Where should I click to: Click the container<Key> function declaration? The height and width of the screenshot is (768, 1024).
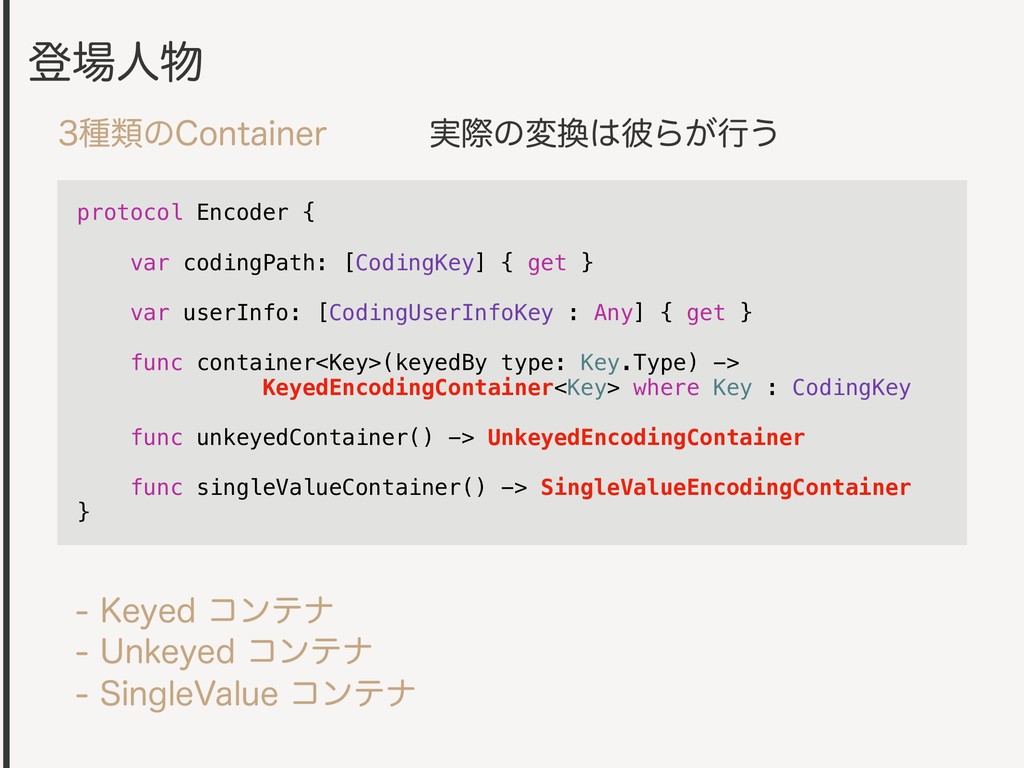click(x=289, y=362)
